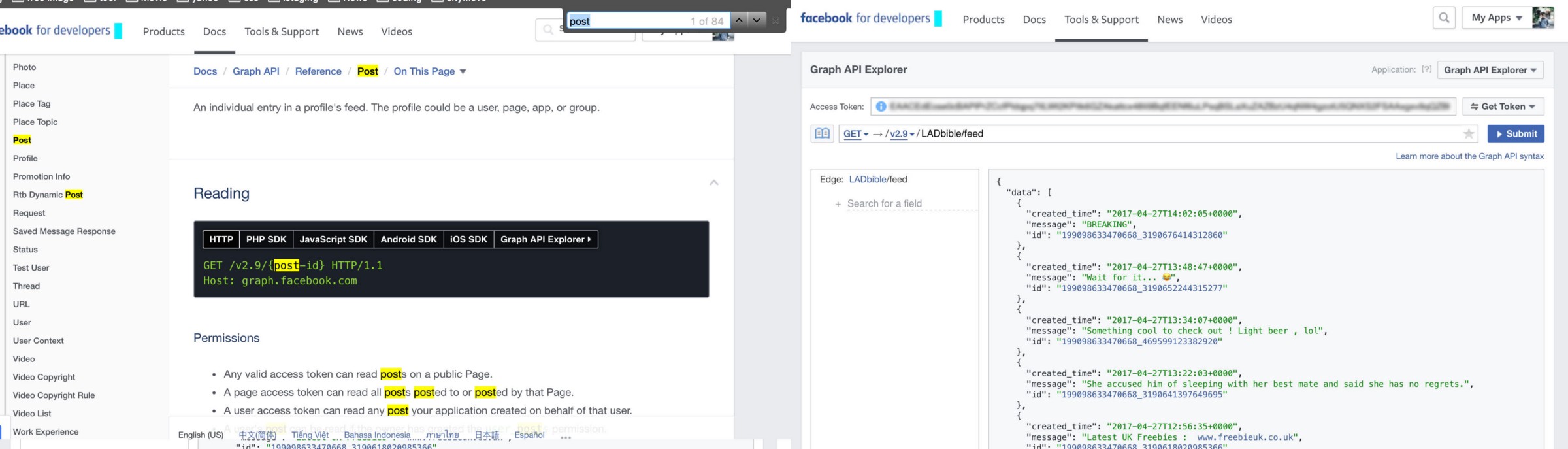Viewport: 1568px width, 449px height.
Task: Switch language to Español
Action: click(x=529, y=435)
